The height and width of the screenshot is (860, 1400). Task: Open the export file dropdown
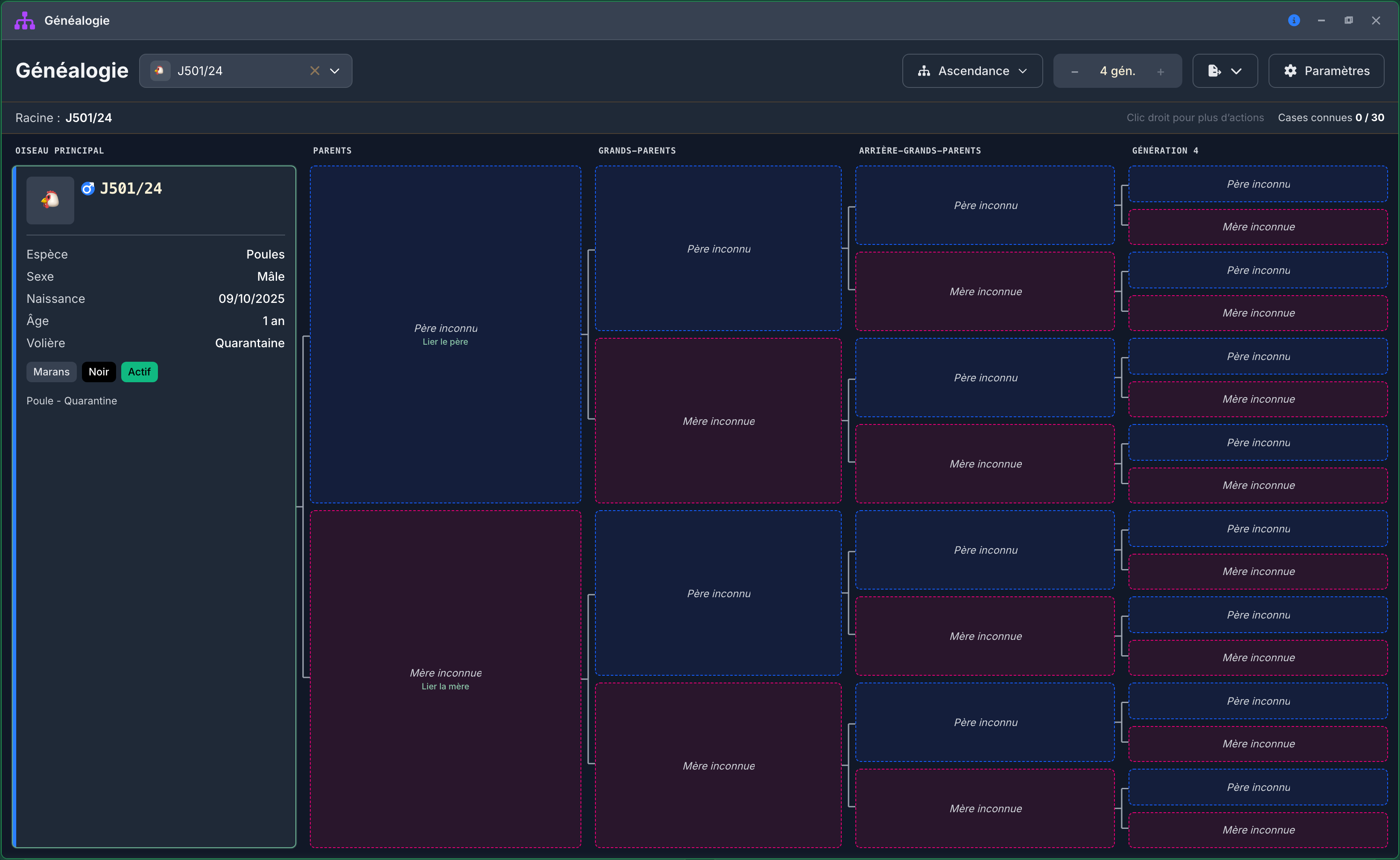tap(1225, 70)
